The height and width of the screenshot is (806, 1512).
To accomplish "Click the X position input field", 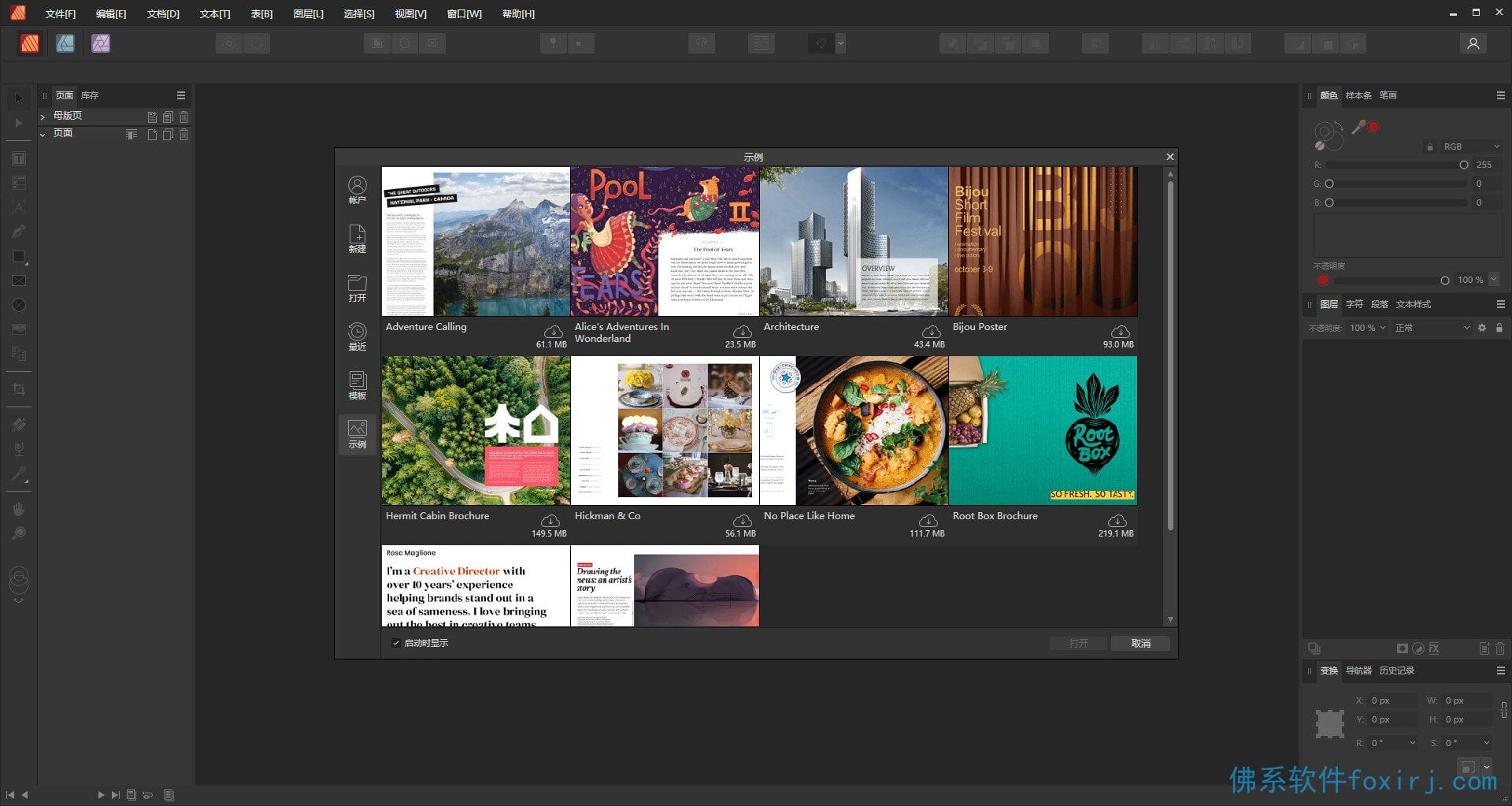I will point(1392,700).
